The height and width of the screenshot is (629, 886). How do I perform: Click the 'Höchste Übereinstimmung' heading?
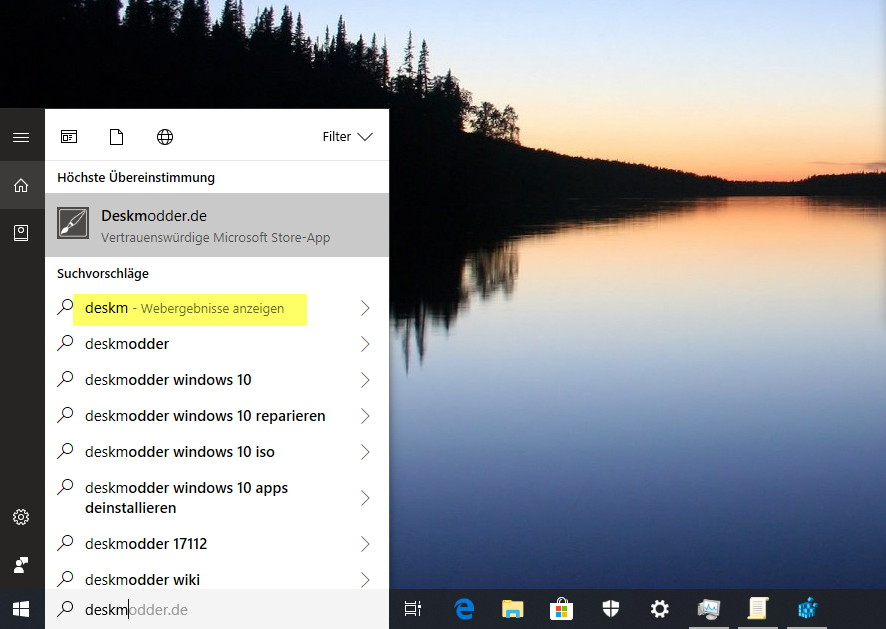click(136, 177)
